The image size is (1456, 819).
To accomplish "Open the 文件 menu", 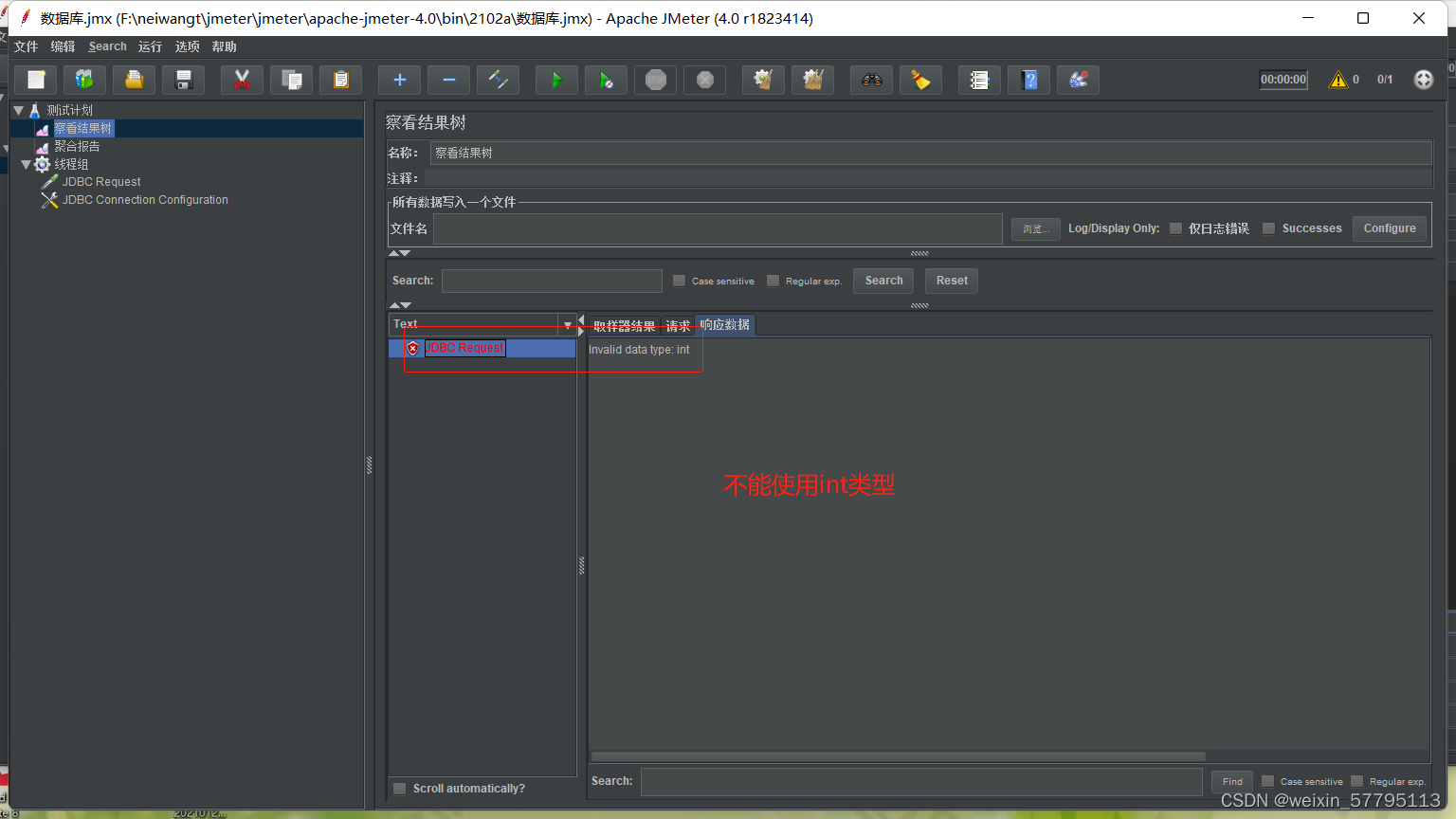I will (26, 46).
